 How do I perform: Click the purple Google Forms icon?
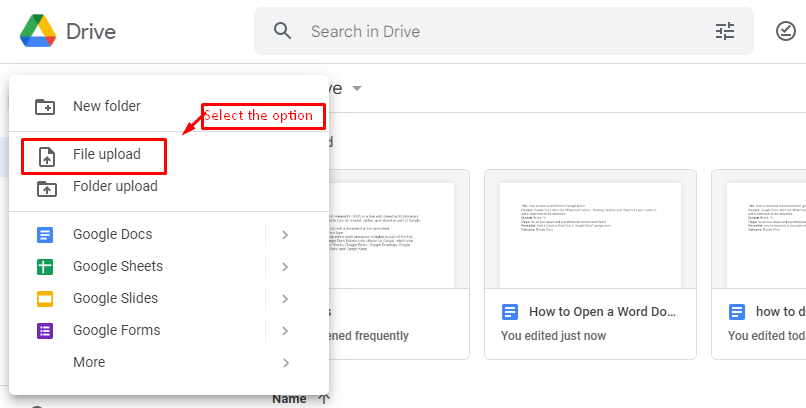(x=45, y=331)
